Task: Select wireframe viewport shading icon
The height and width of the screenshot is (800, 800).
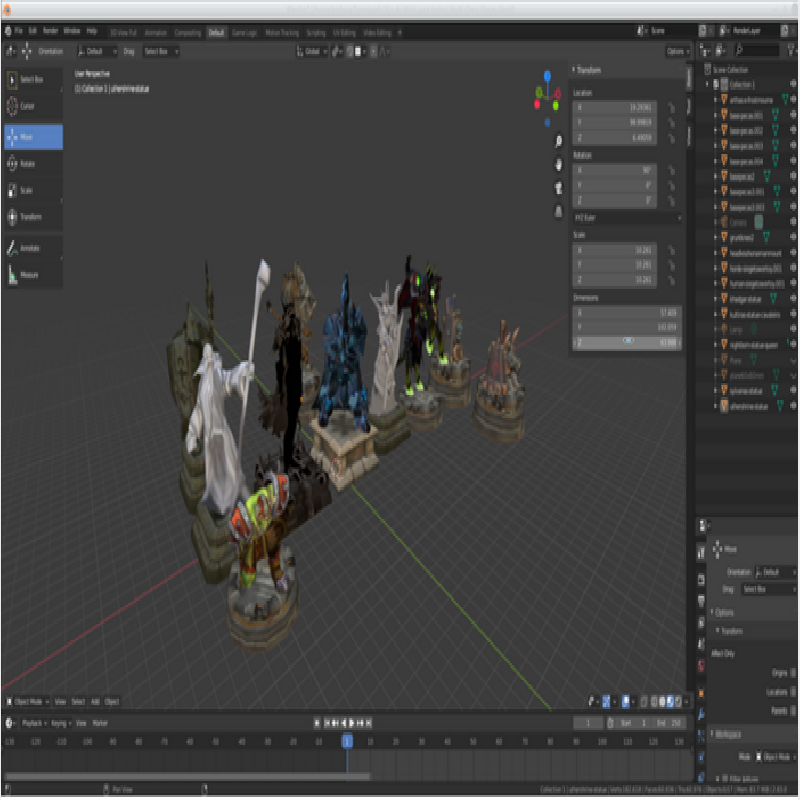Action: (x=654, y=702)
